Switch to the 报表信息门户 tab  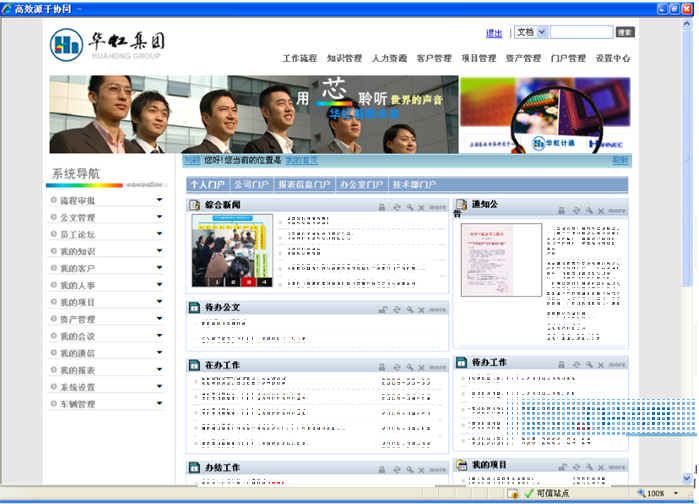click(x=304, y=184)
